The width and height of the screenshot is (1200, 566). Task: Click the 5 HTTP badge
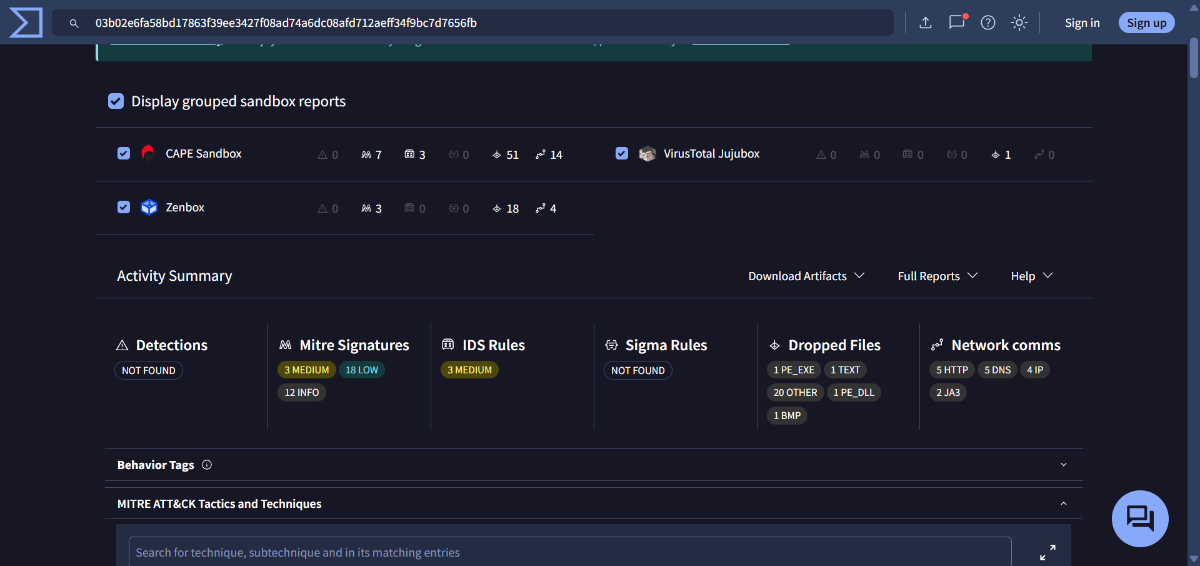[x=952, y=370]
